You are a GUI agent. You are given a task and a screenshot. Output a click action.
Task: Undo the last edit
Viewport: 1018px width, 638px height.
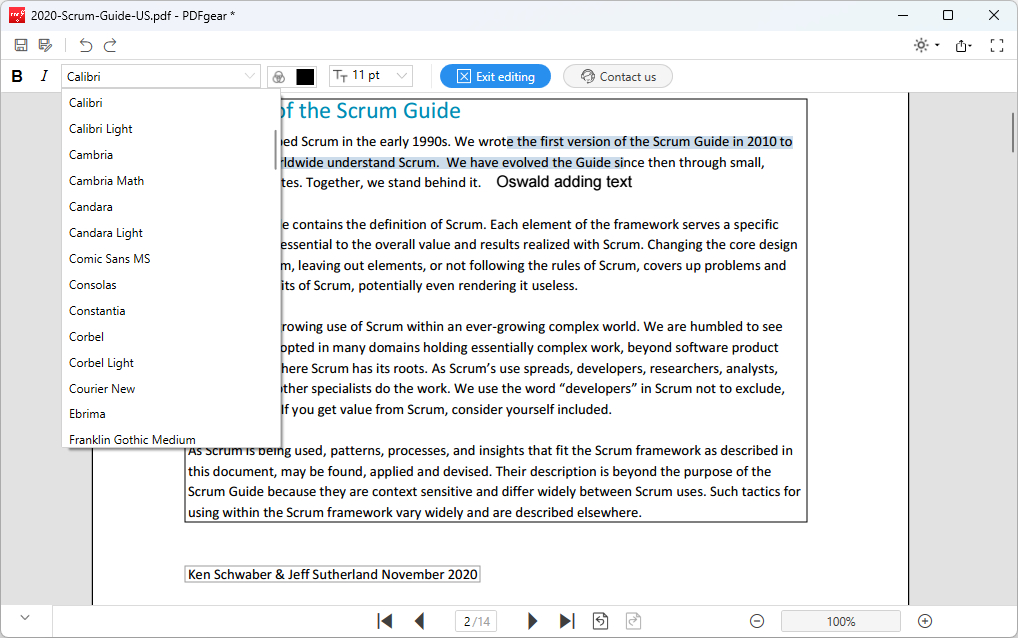[x=86, y=45]
